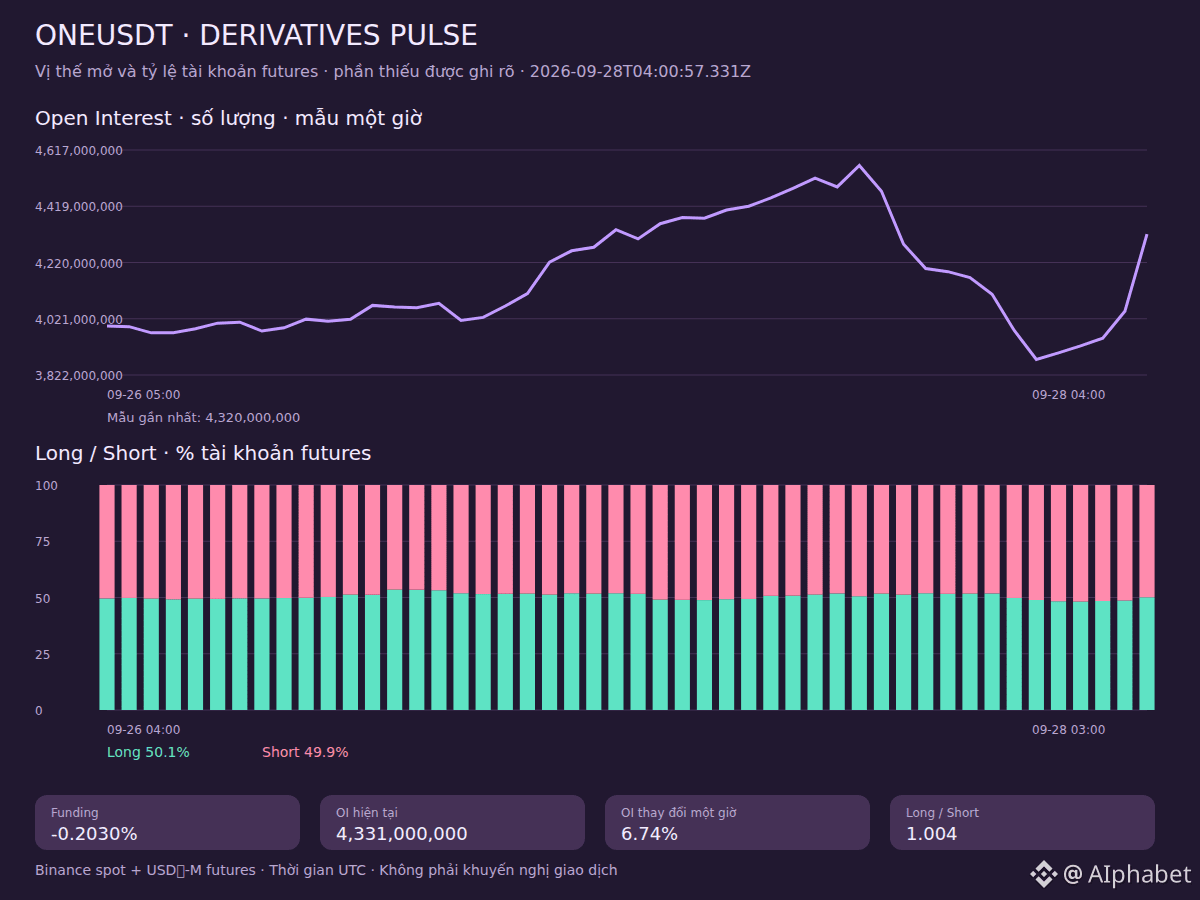Click the Long 50.1% legend label
1200x900 pixels.
pyautogui.click(x=148, y=752)
